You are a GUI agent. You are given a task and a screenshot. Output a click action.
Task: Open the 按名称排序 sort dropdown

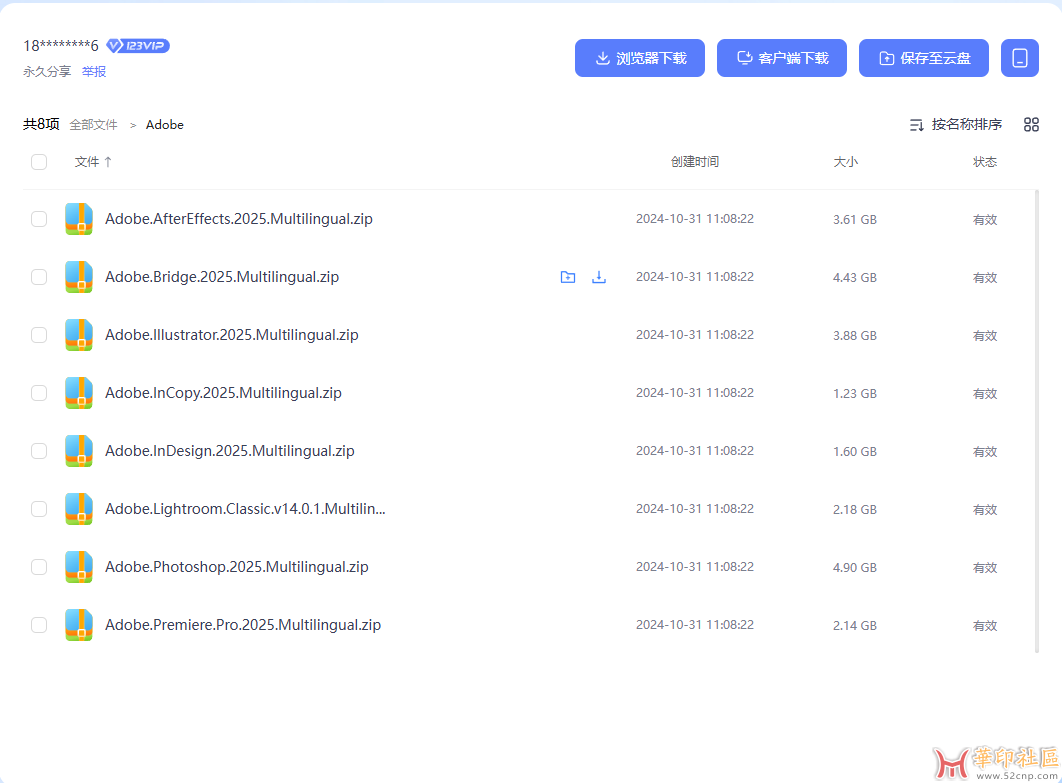(956, 125)
